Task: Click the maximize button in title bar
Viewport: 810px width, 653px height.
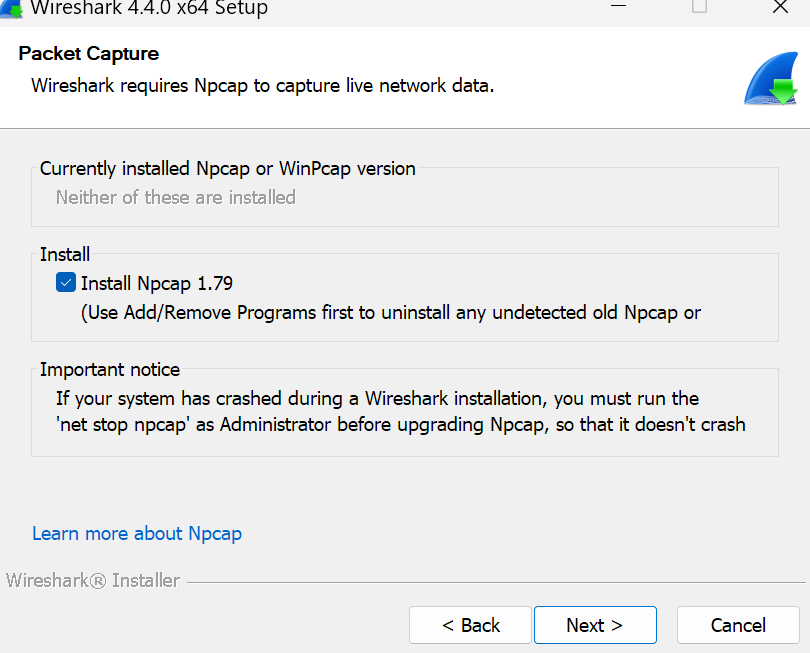Action: (x=700, y=8)
